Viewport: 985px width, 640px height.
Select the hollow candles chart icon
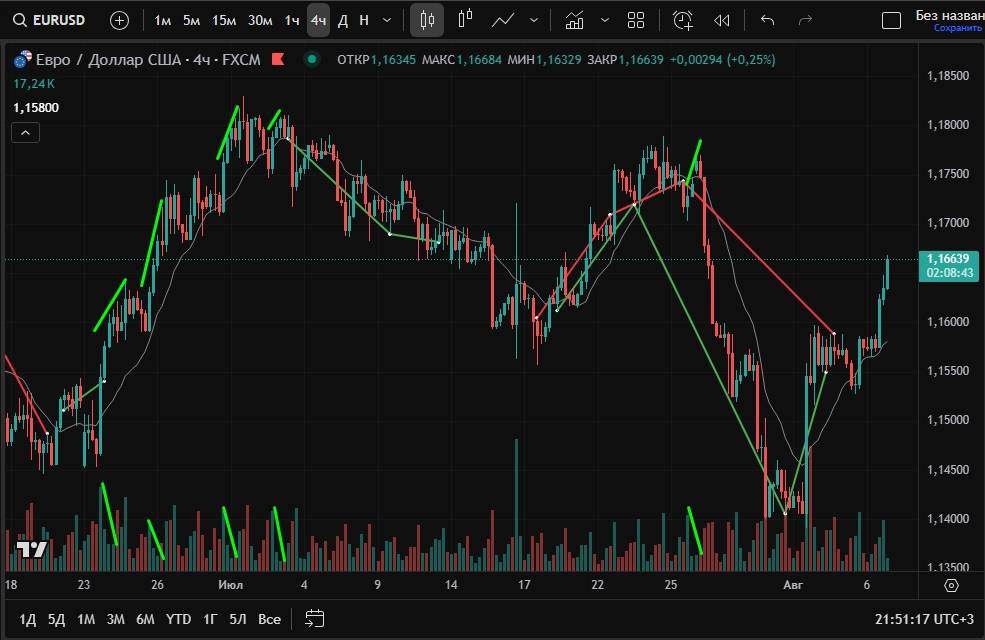pos(465,20)
